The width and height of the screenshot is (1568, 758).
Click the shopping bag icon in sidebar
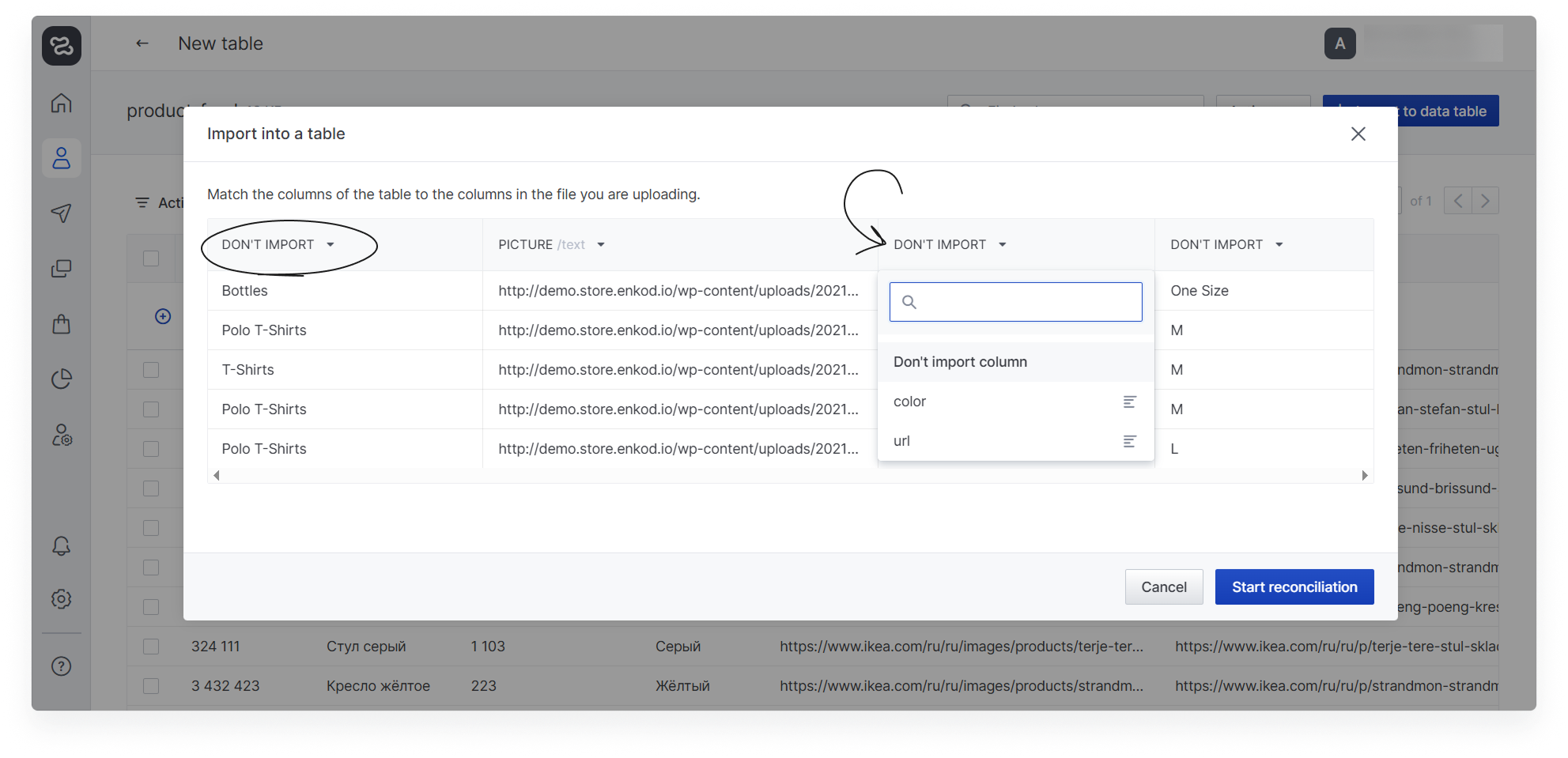[x=62, y=324]
